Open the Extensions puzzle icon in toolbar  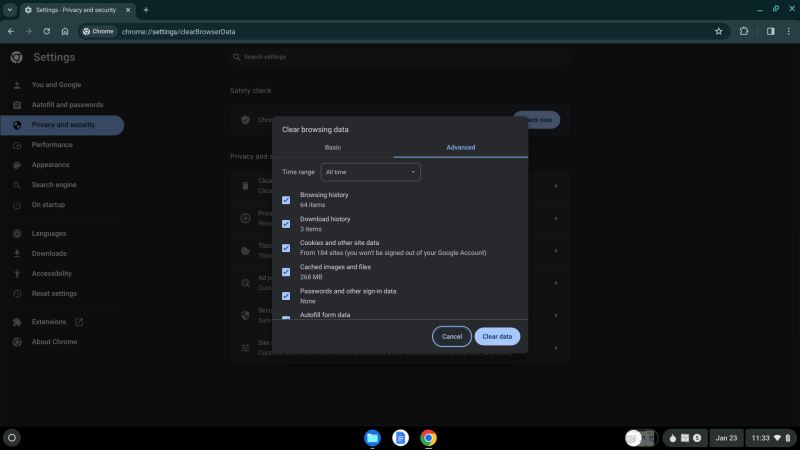tap(744, 31)
